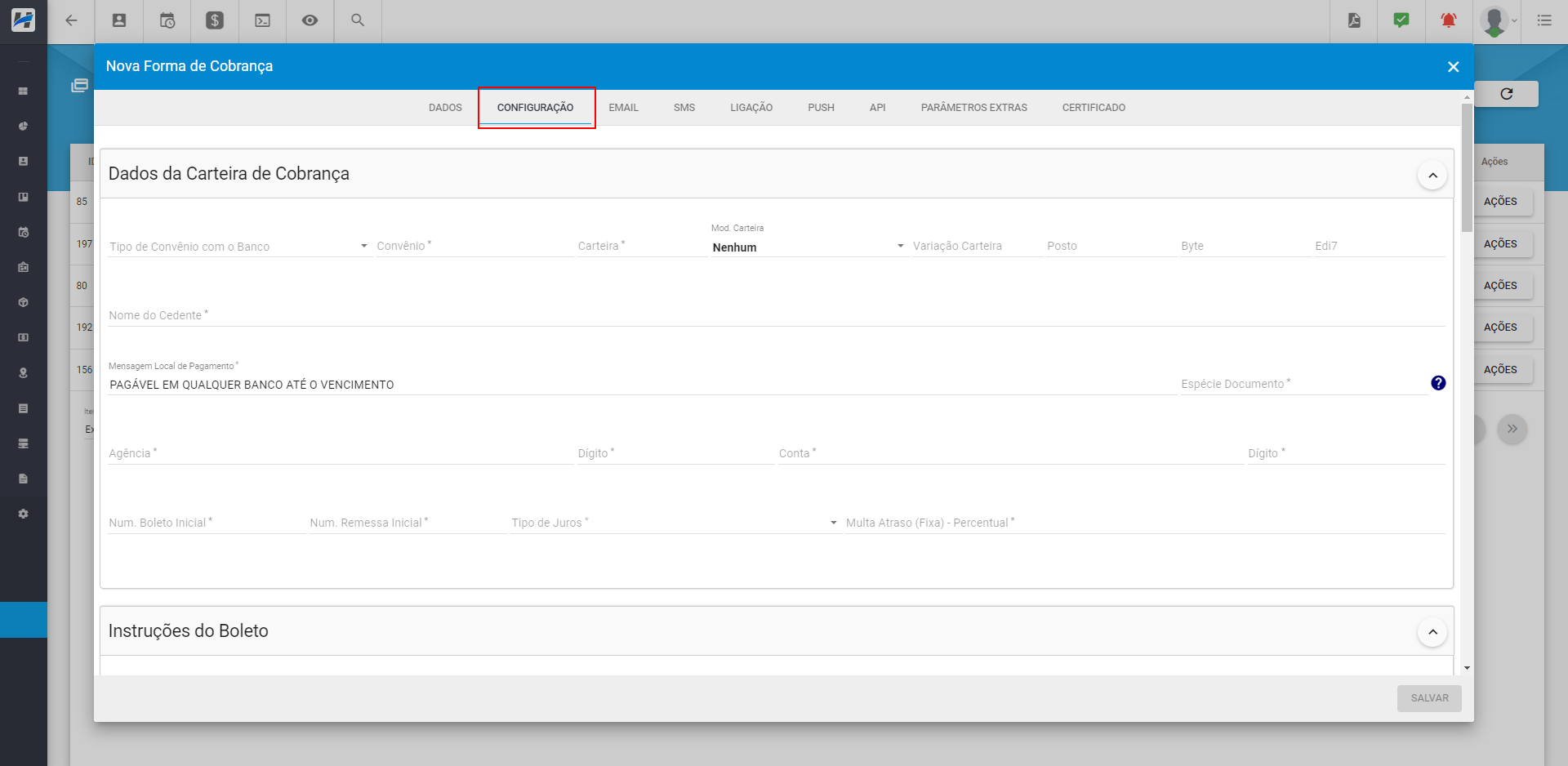The height and width of the screenshot is (766, 1568).
Task: Click the Posto field
Action: pos(1111,247)
